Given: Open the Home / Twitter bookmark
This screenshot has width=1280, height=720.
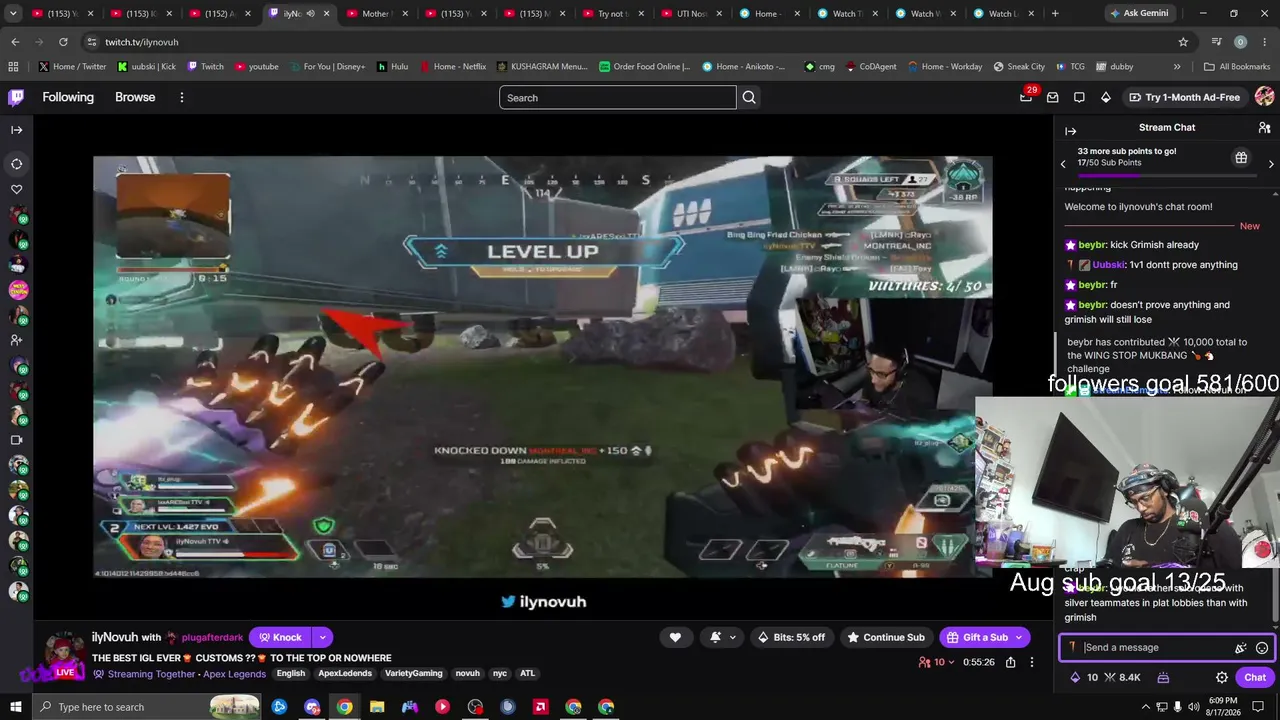Looking at the screenshot, I should point(72,67).
